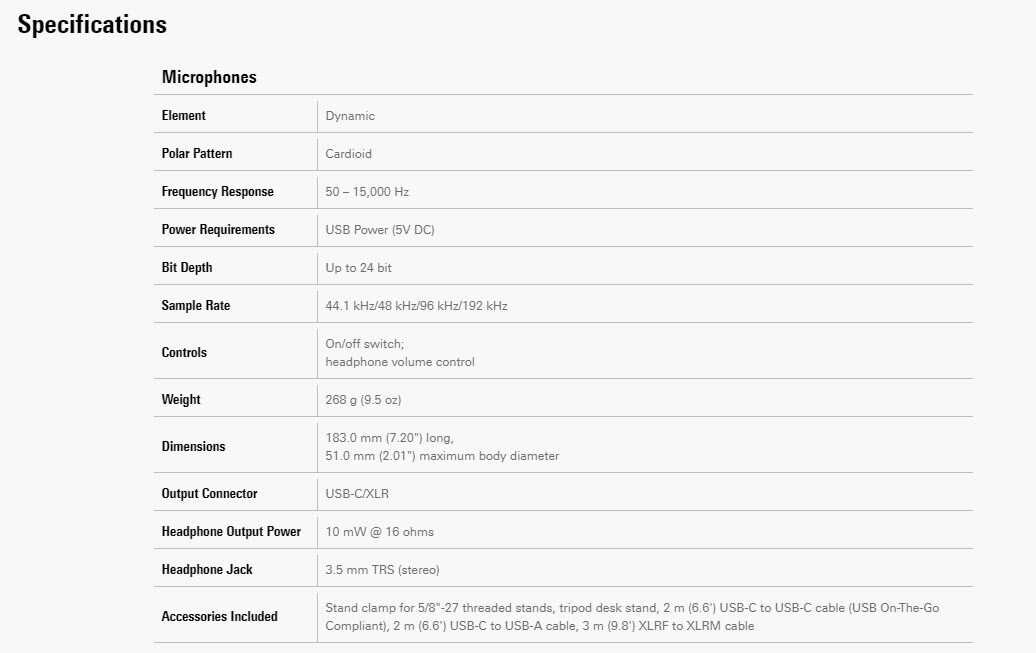The image size is (1036, 653).
Task: Click the Dimensions row label
Action: pyautogui.click(x=193, y=447)
